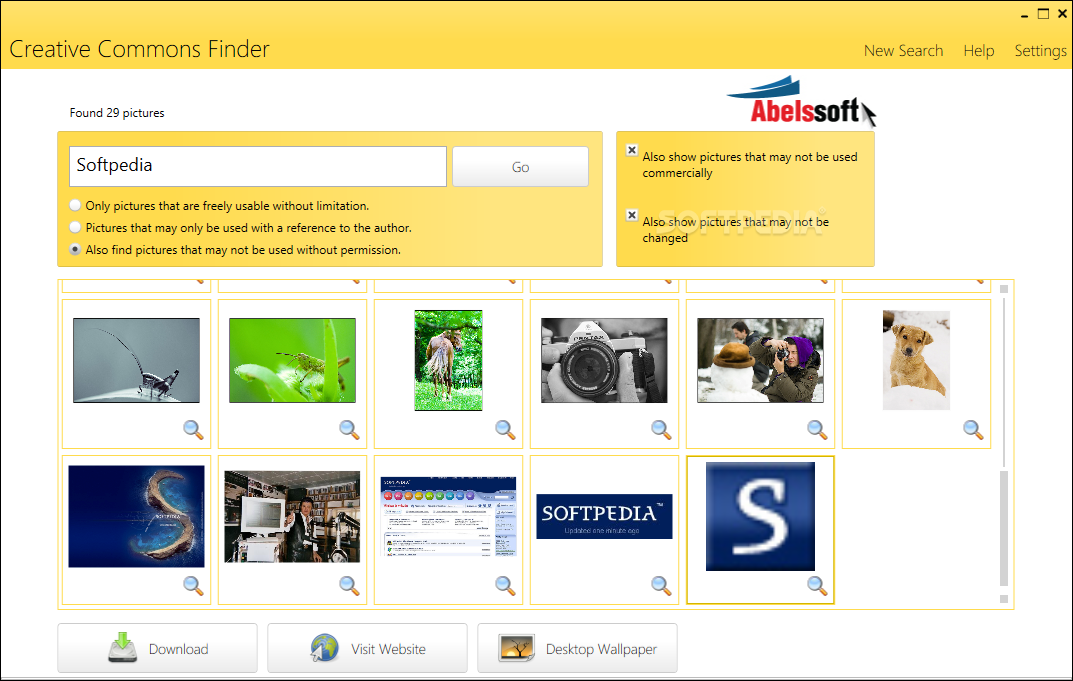
Task: Select the blue island S wallpaper thumbnail
Action: point(136,516)
